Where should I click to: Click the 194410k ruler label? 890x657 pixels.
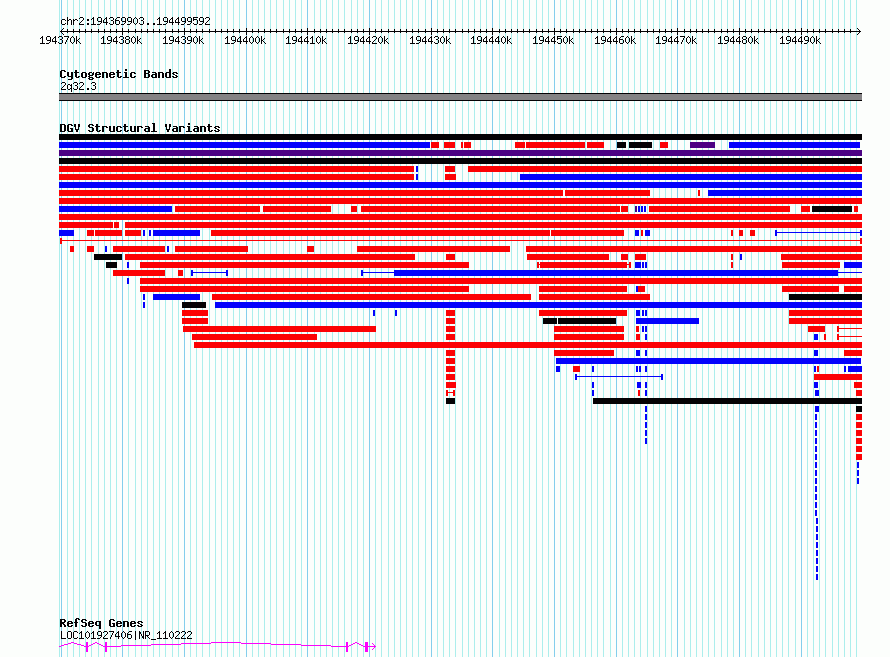[x=306, y=40]
